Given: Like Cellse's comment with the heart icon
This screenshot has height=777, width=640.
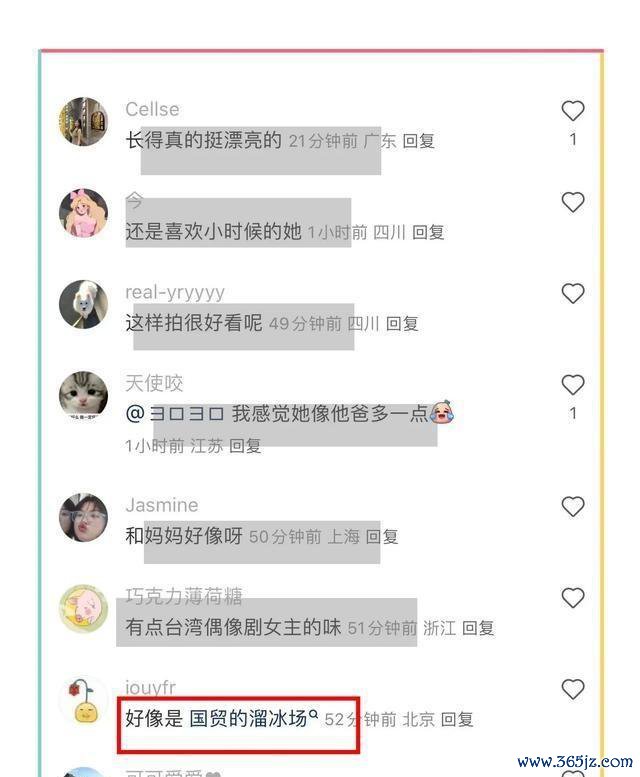Looking at the screenshot, I should (573, 111).
